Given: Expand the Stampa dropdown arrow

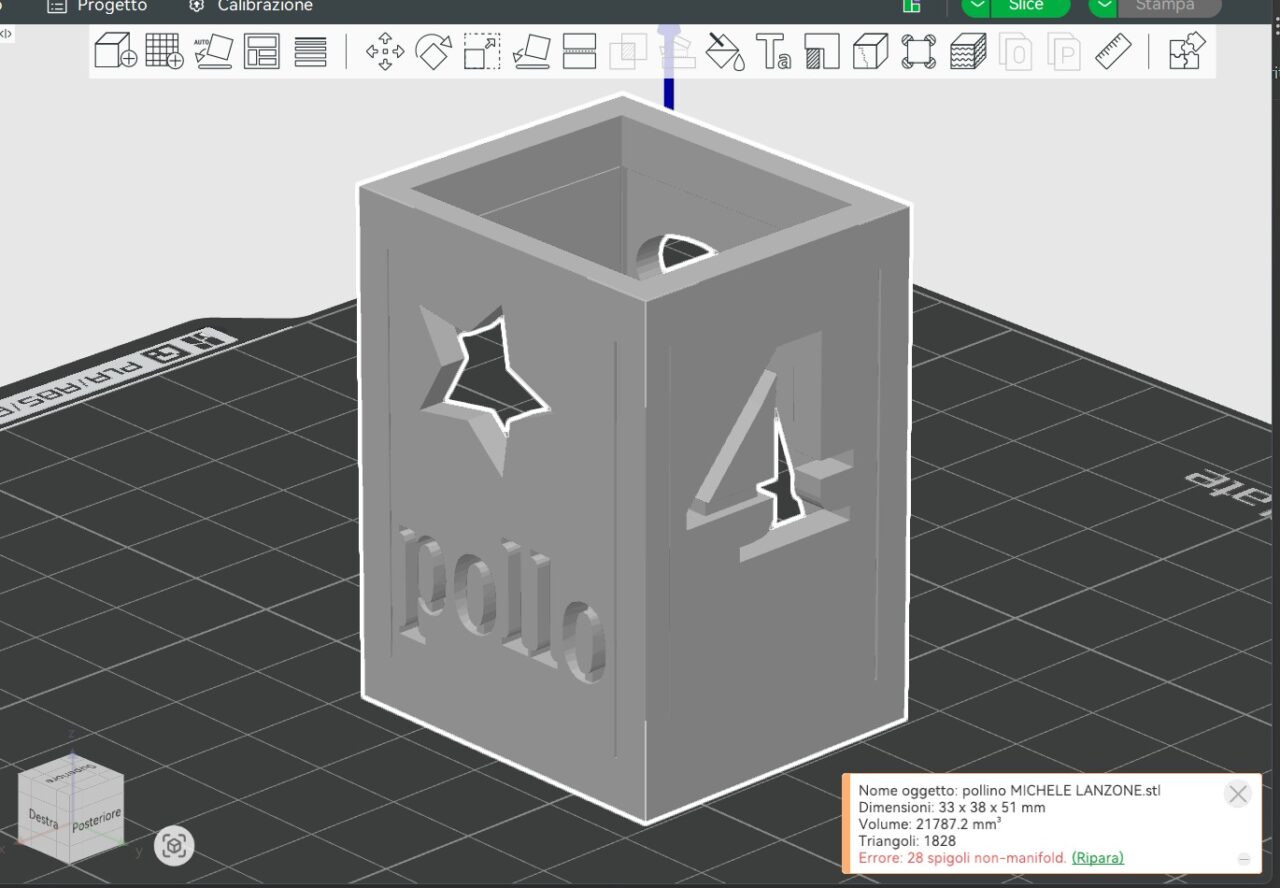Looking at the screenshot, I should pos(1103,6).
